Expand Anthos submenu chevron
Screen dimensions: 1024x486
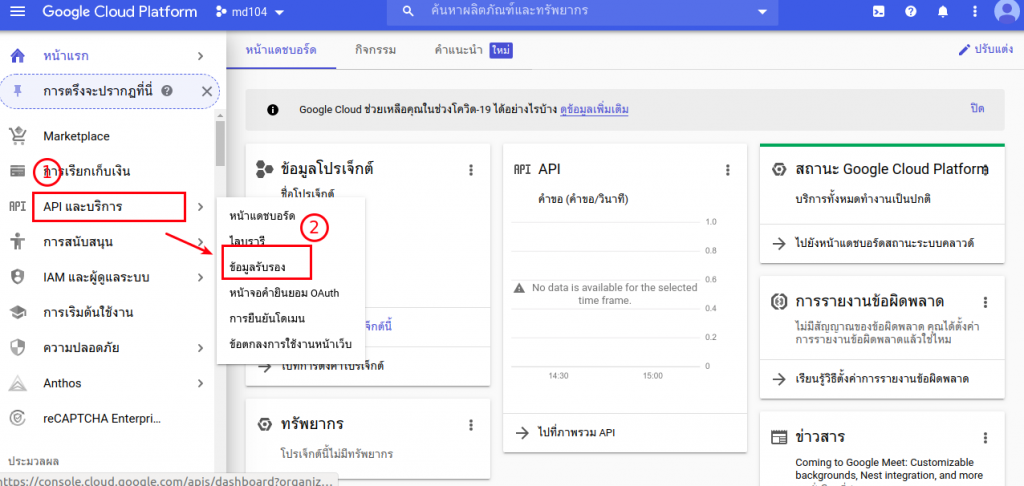pos(201,383)
